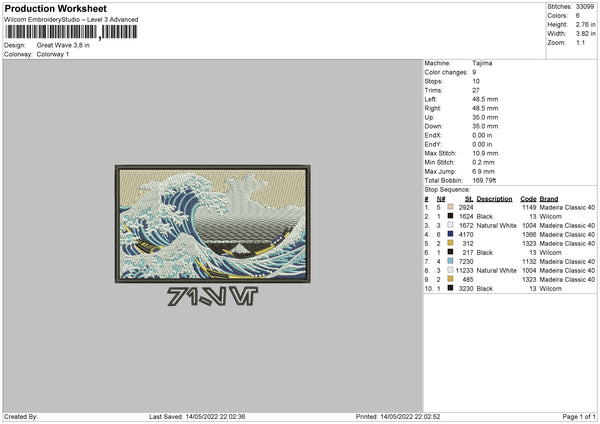Click the EndX: label
Screen dimensions: 600x424
(x=433, y=135)
